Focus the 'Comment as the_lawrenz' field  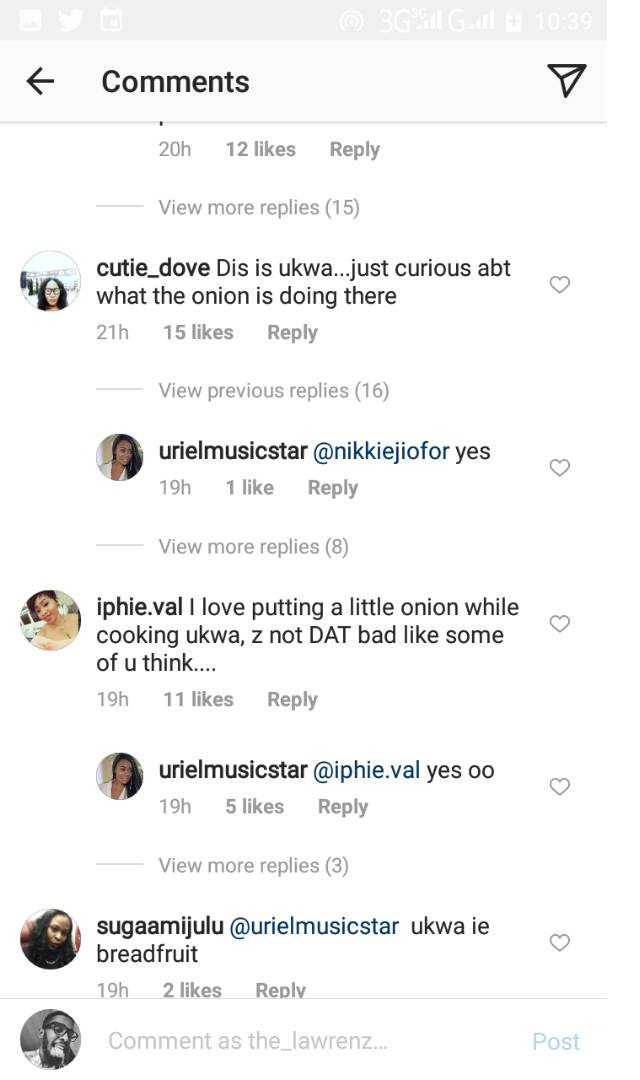click(x=300, y=1041)
